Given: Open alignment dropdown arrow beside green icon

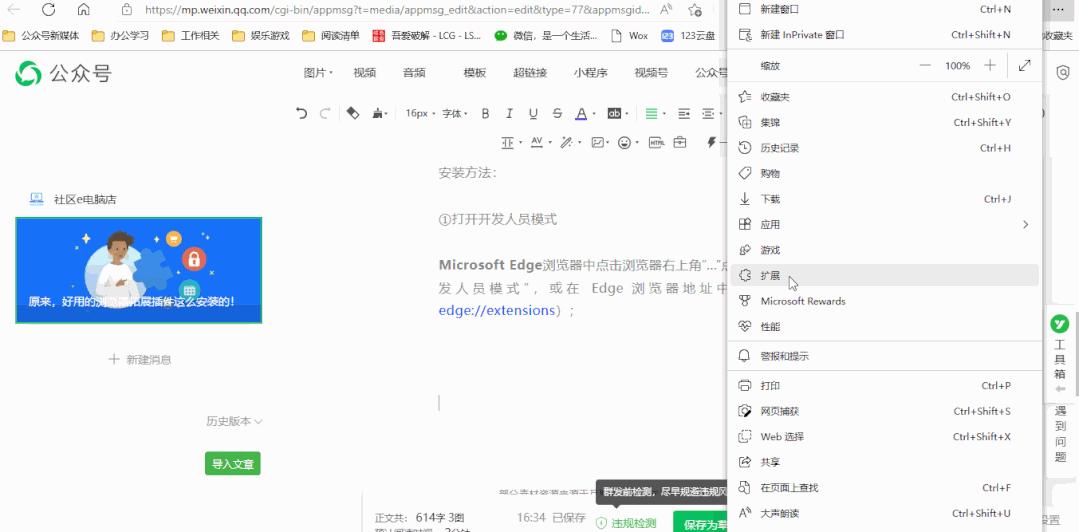Looking at the screenshot, I should (x=662, y=114).
